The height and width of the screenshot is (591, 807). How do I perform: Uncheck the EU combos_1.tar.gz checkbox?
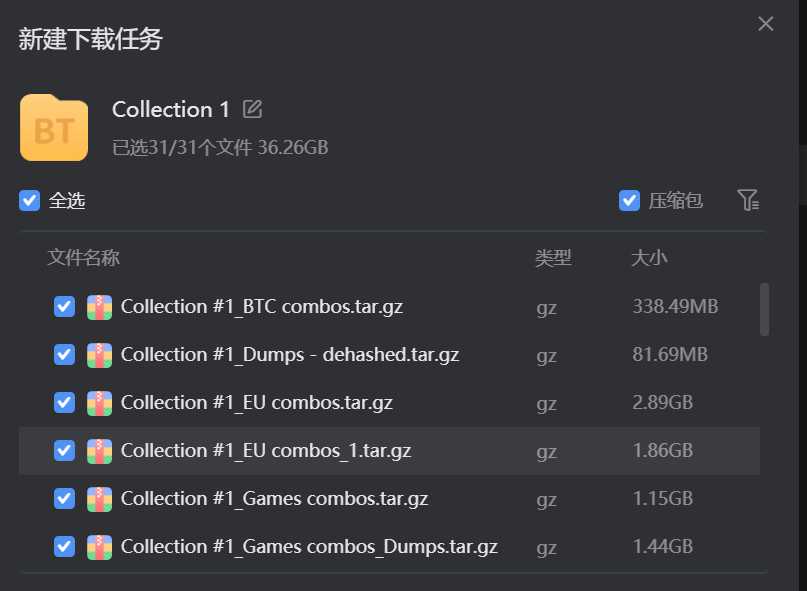coord(64,450)
